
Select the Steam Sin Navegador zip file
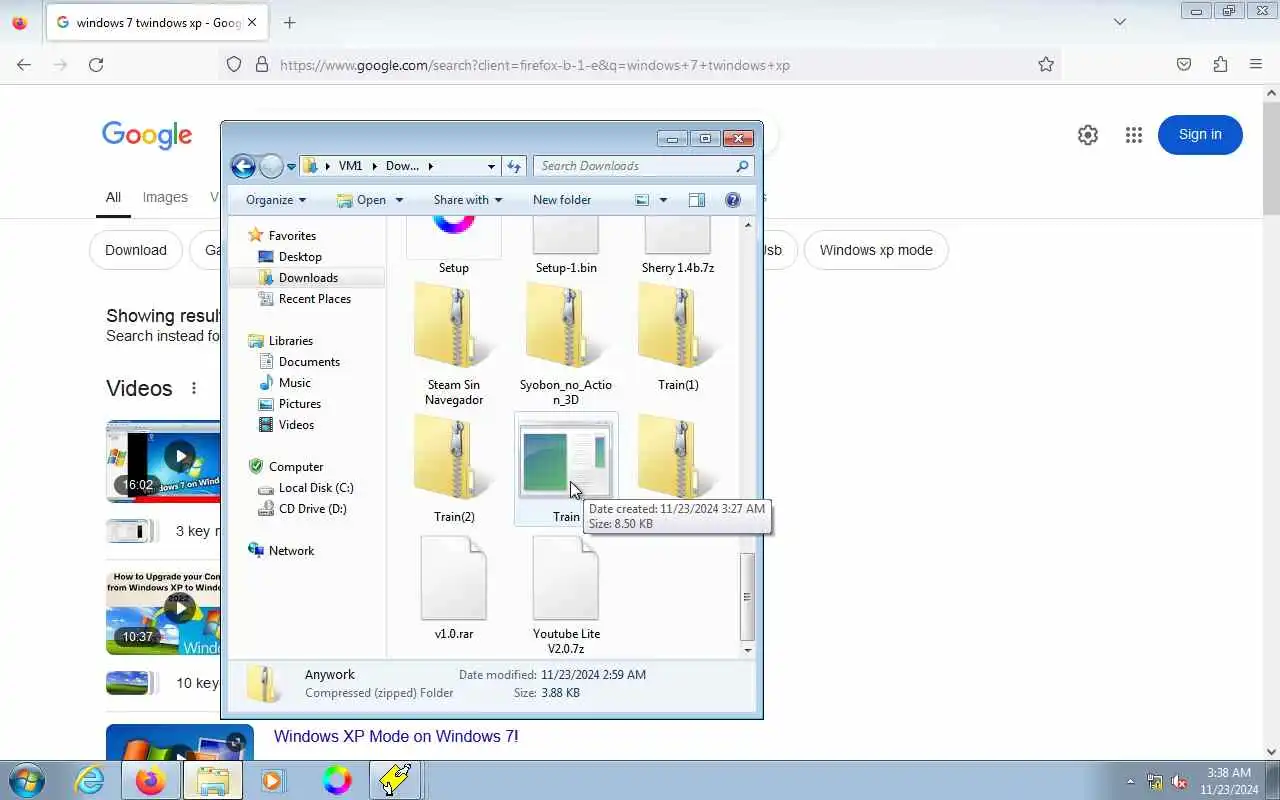pos(454,344)
